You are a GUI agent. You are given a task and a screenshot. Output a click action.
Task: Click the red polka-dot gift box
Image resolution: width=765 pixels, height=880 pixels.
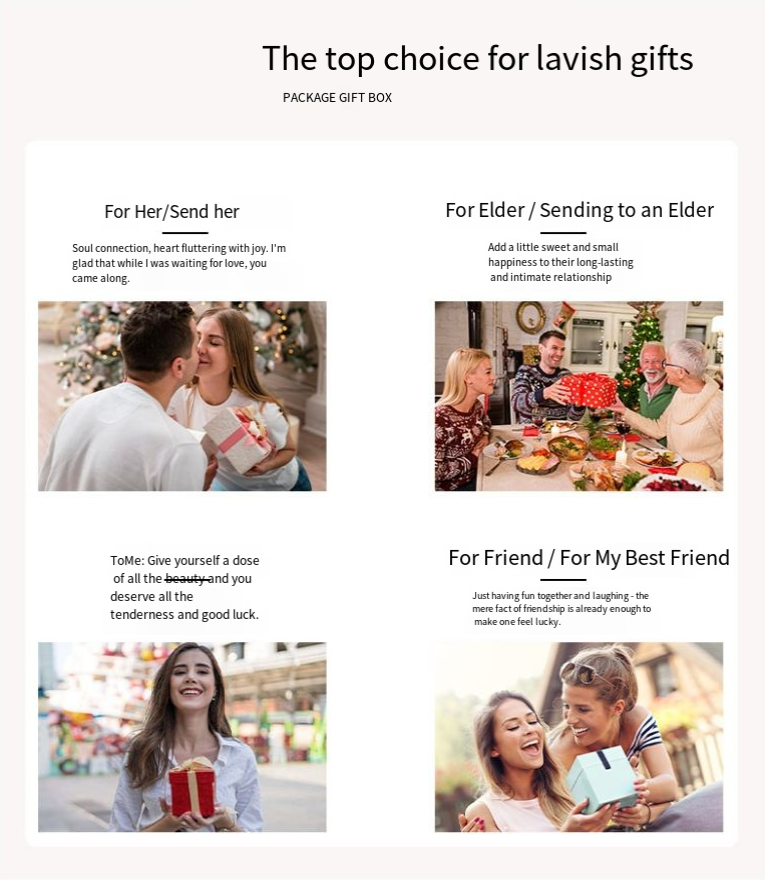pos(588,389)
